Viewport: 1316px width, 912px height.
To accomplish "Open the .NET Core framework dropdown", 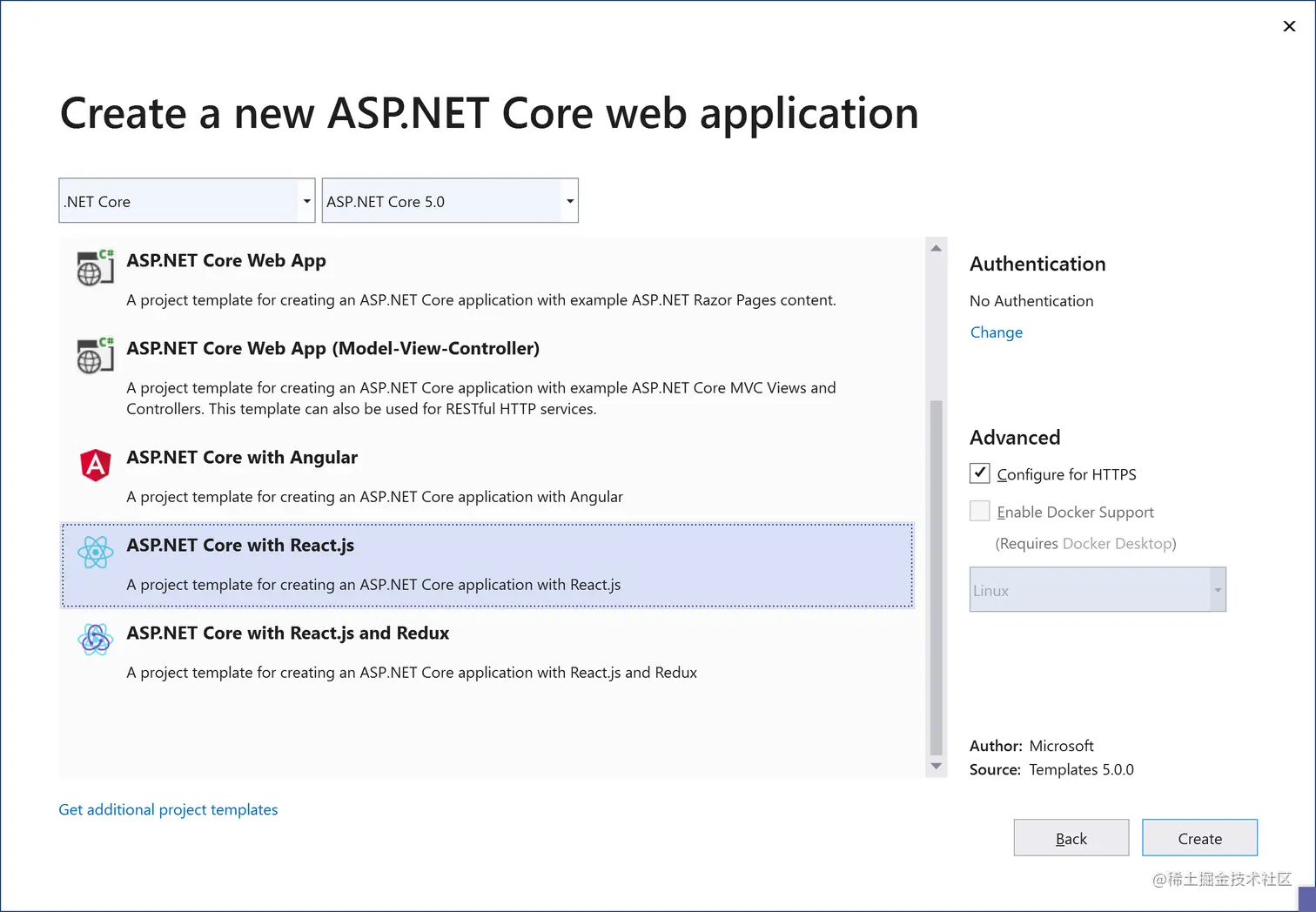I will 306,200.
